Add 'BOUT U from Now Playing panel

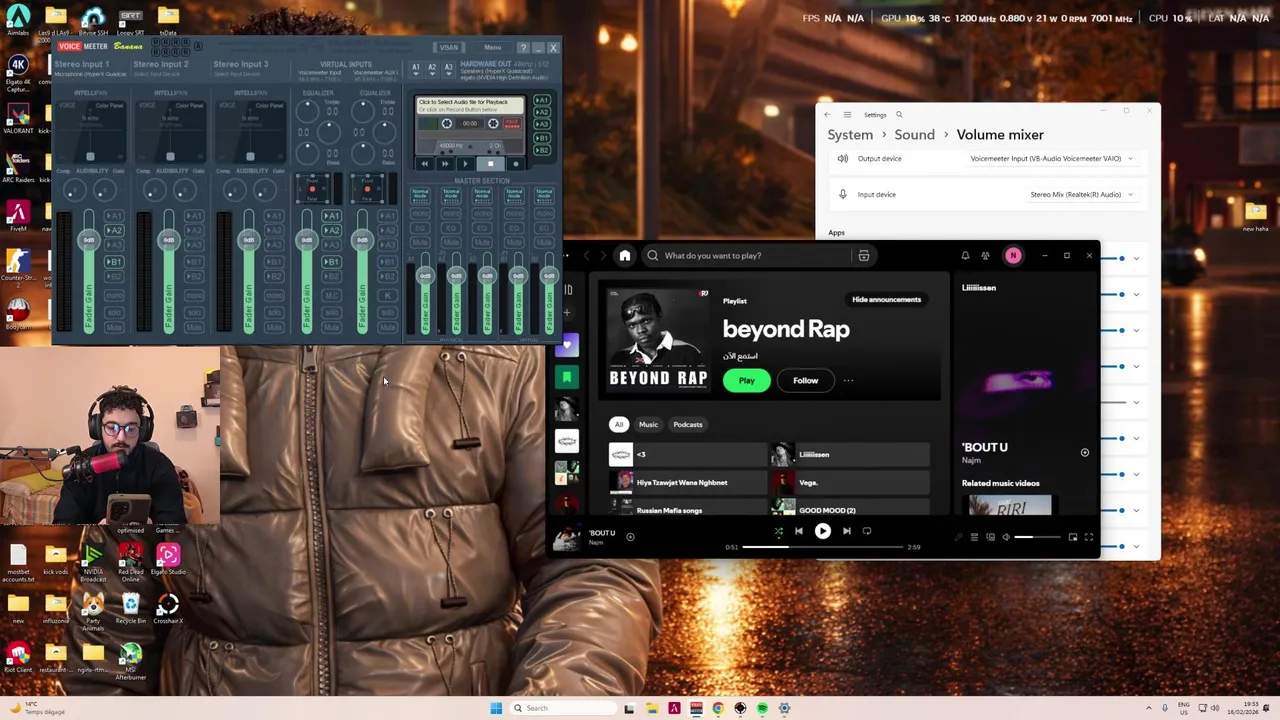1084,452
